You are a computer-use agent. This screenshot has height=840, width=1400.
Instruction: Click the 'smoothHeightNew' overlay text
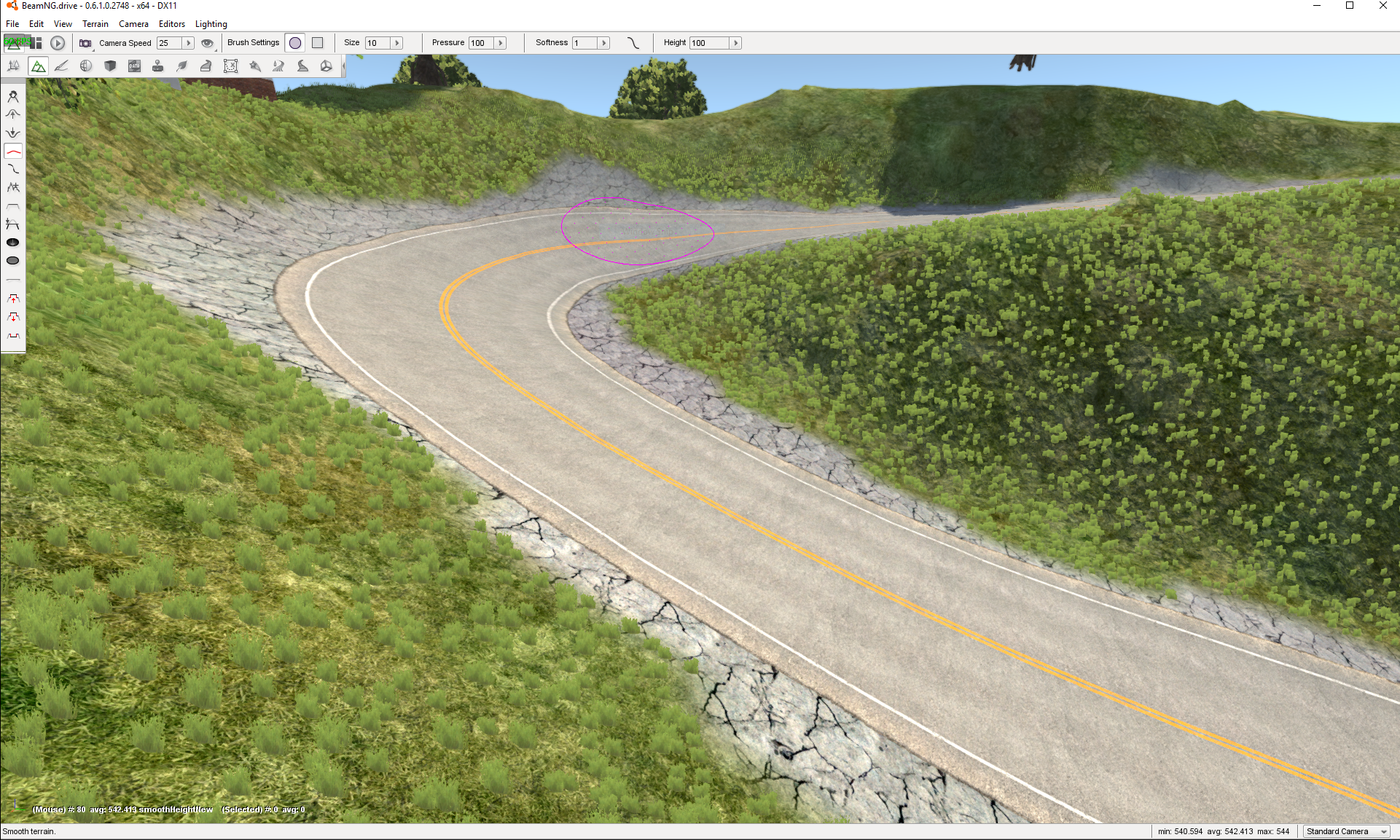pos(176,809)
